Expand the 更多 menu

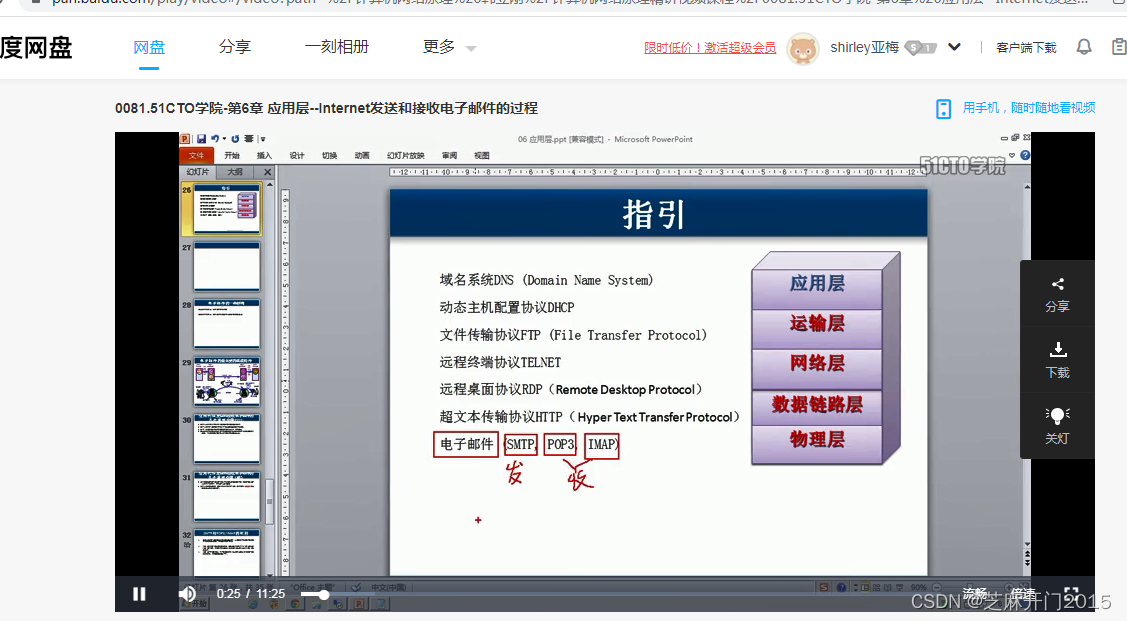coord(449,47)
